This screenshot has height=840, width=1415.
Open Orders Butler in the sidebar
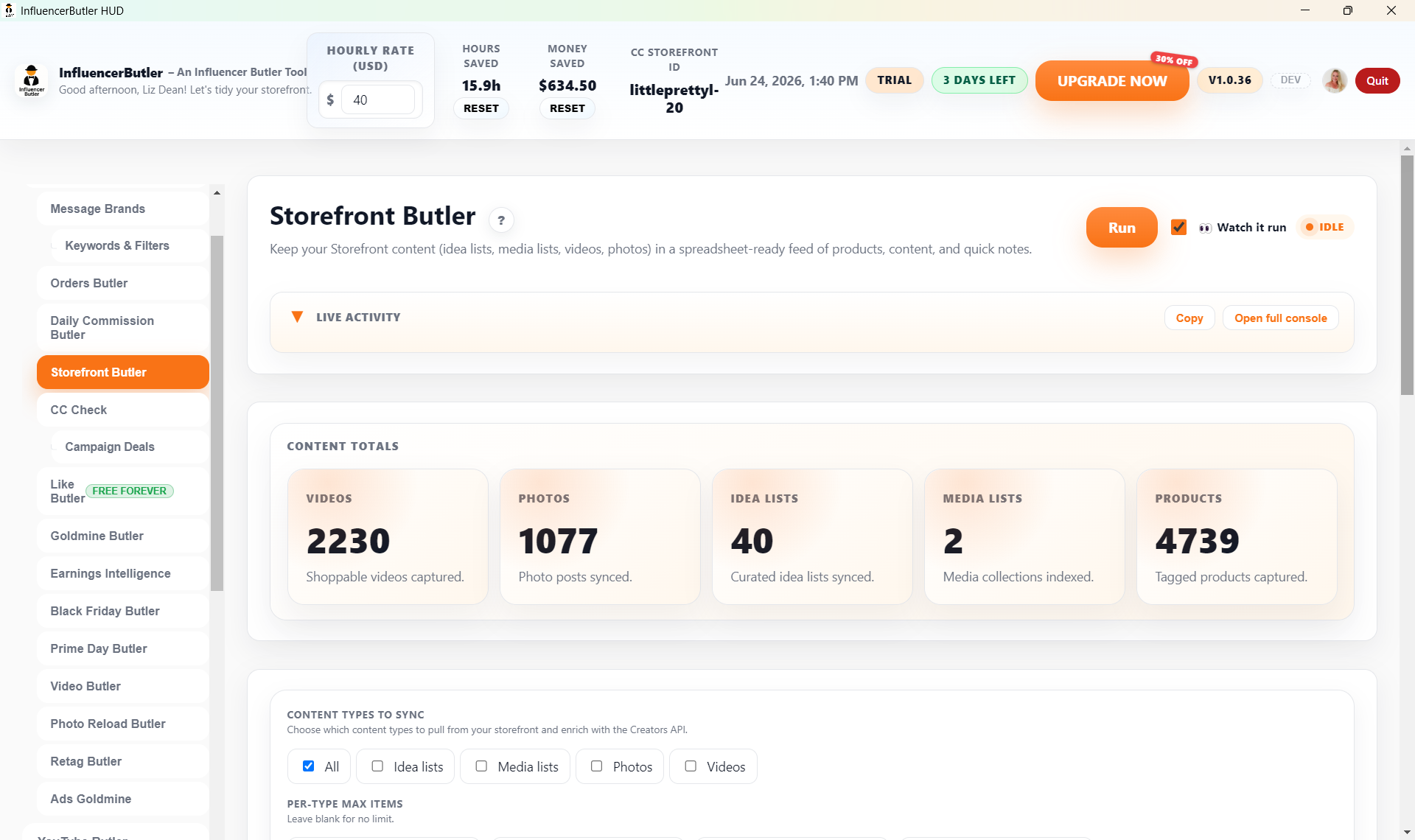coord(122,283)
